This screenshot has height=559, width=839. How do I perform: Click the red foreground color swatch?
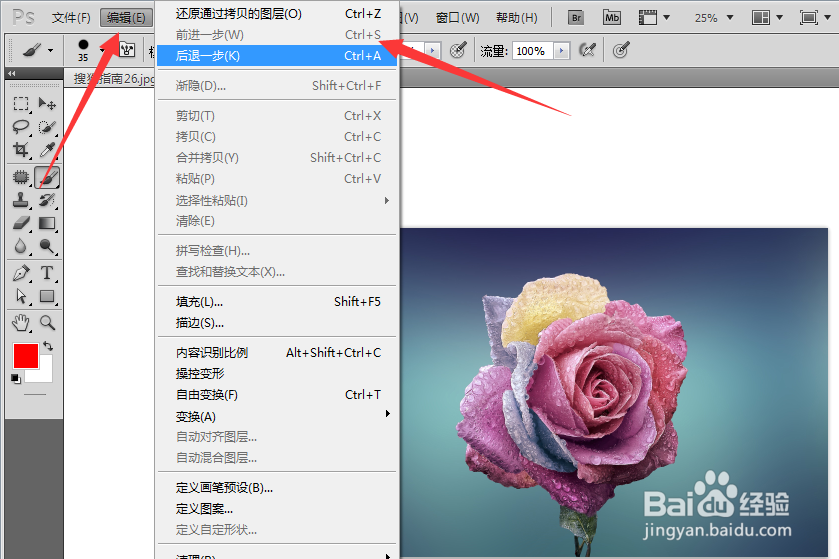25,356
